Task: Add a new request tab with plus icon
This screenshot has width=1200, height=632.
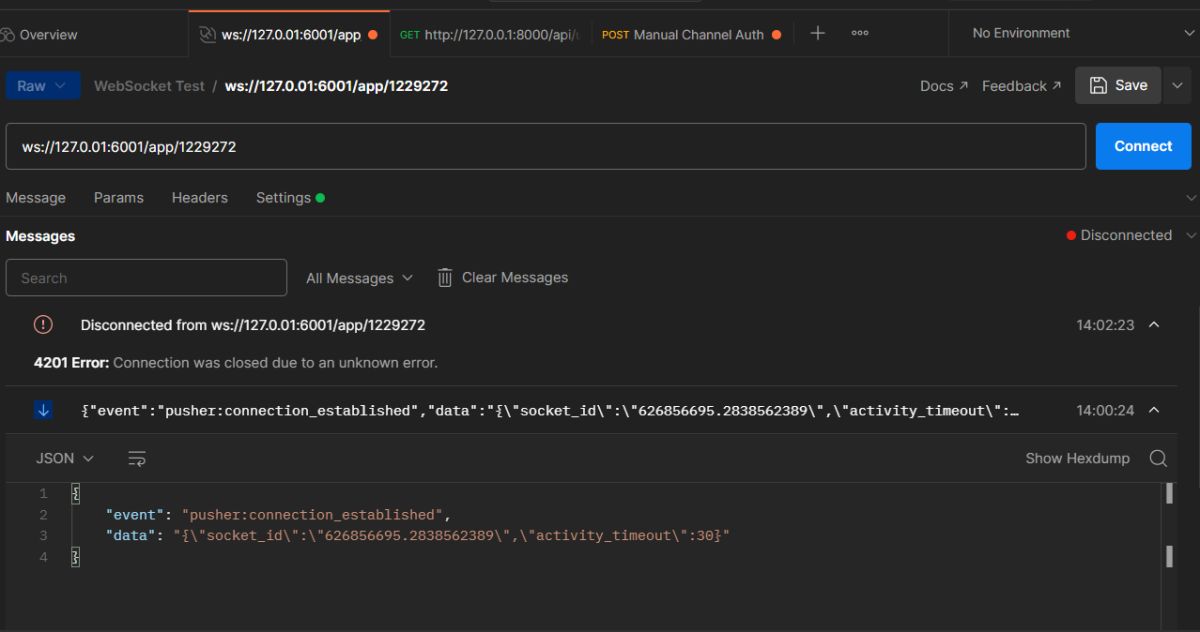Action: (x=817, y=33)
